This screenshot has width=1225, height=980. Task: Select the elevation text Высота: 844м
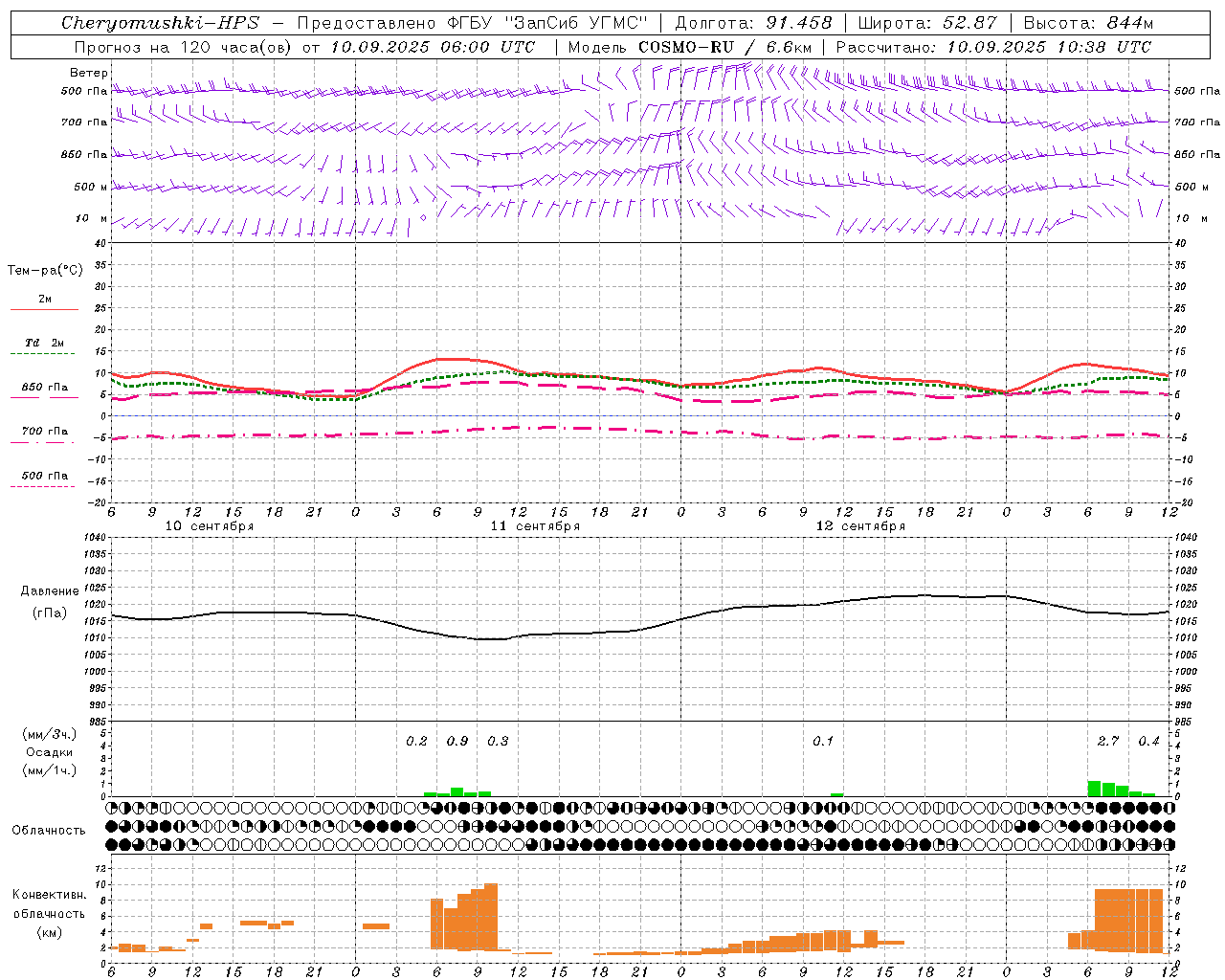(1088, 23)
